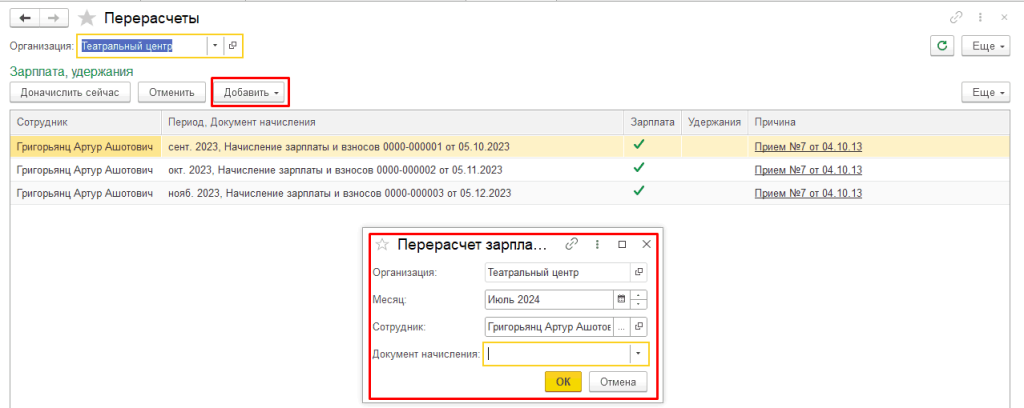Add Перерасчеты to favorites with star
Viewport: 1024px width, 408px height.
tap(88, 18)
